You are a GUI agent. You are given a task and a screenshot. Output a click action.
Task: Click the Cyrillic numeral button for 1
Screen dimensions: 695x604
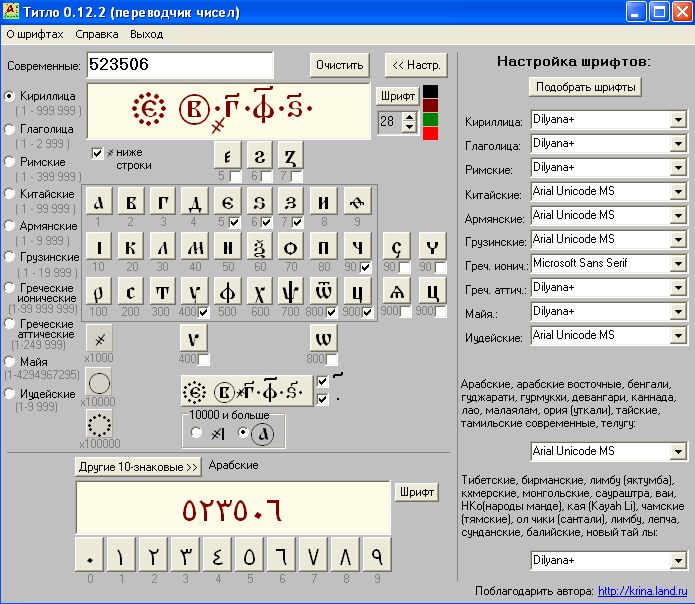[99, 201]
